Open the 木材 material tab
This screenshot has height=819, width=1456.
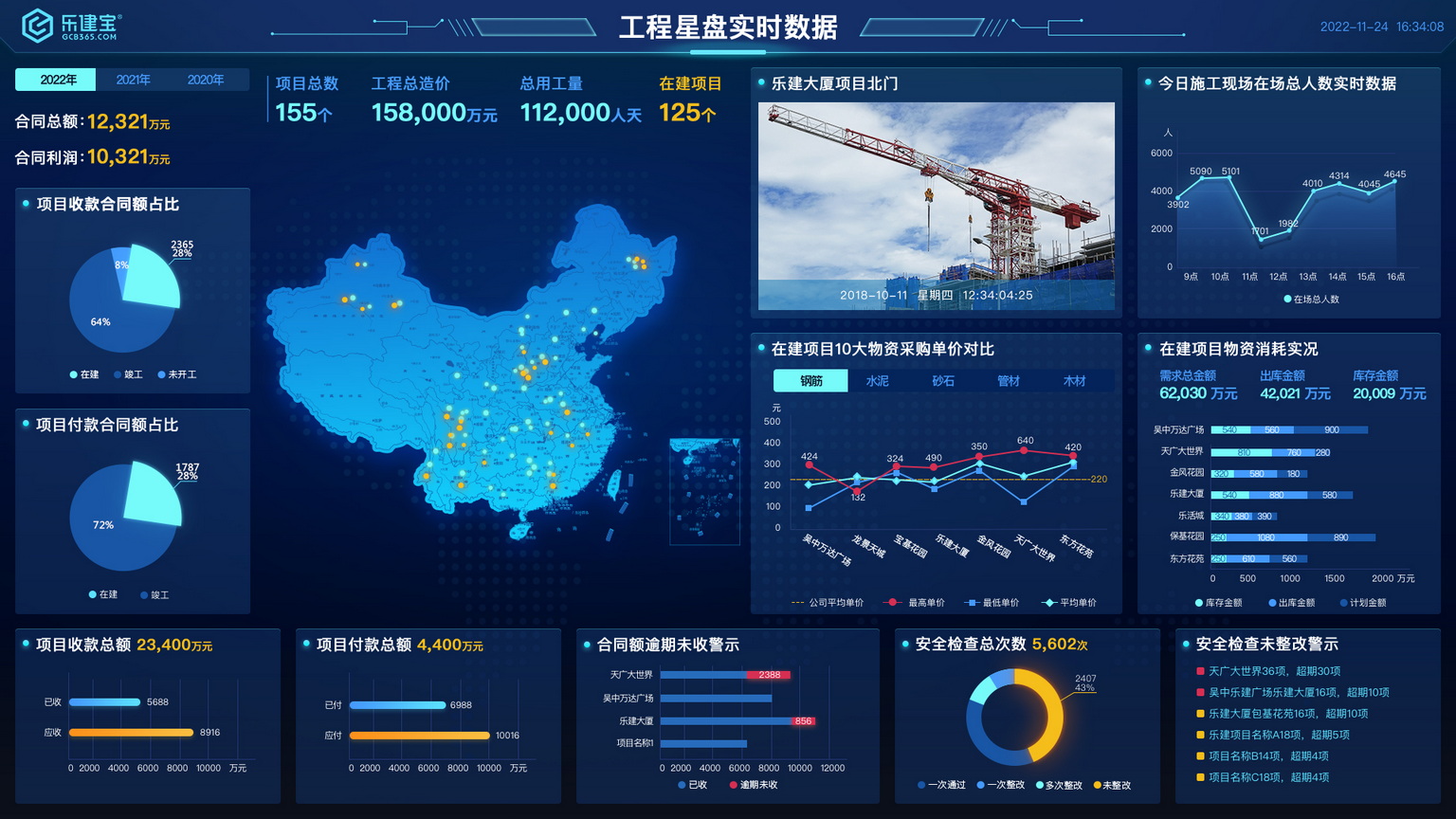pyautogui.click(x=1074, y=381)
